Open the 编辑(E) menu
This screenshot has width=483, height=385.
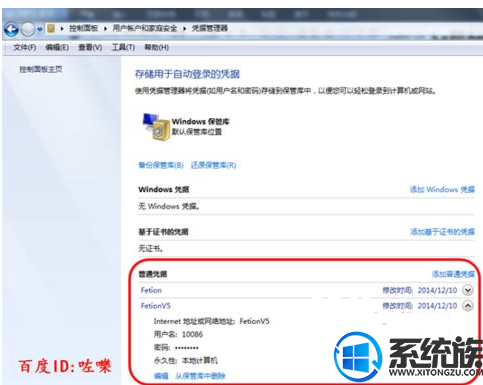click(57, 47)
